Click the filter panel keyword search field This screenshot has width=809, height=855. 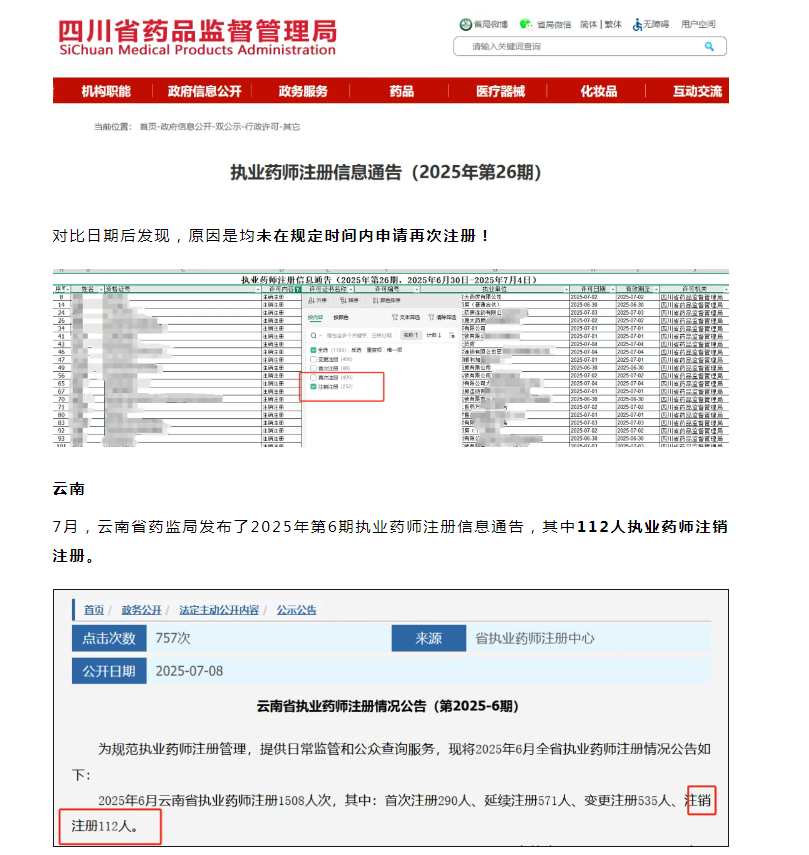coord(359,335)
